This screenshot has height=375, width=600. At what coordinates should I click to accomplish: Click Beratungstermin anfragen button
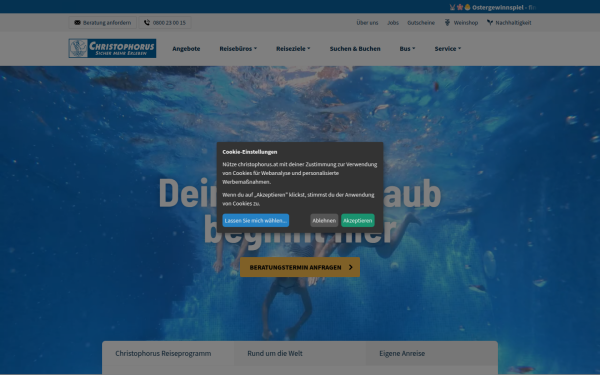click(300, 267)
